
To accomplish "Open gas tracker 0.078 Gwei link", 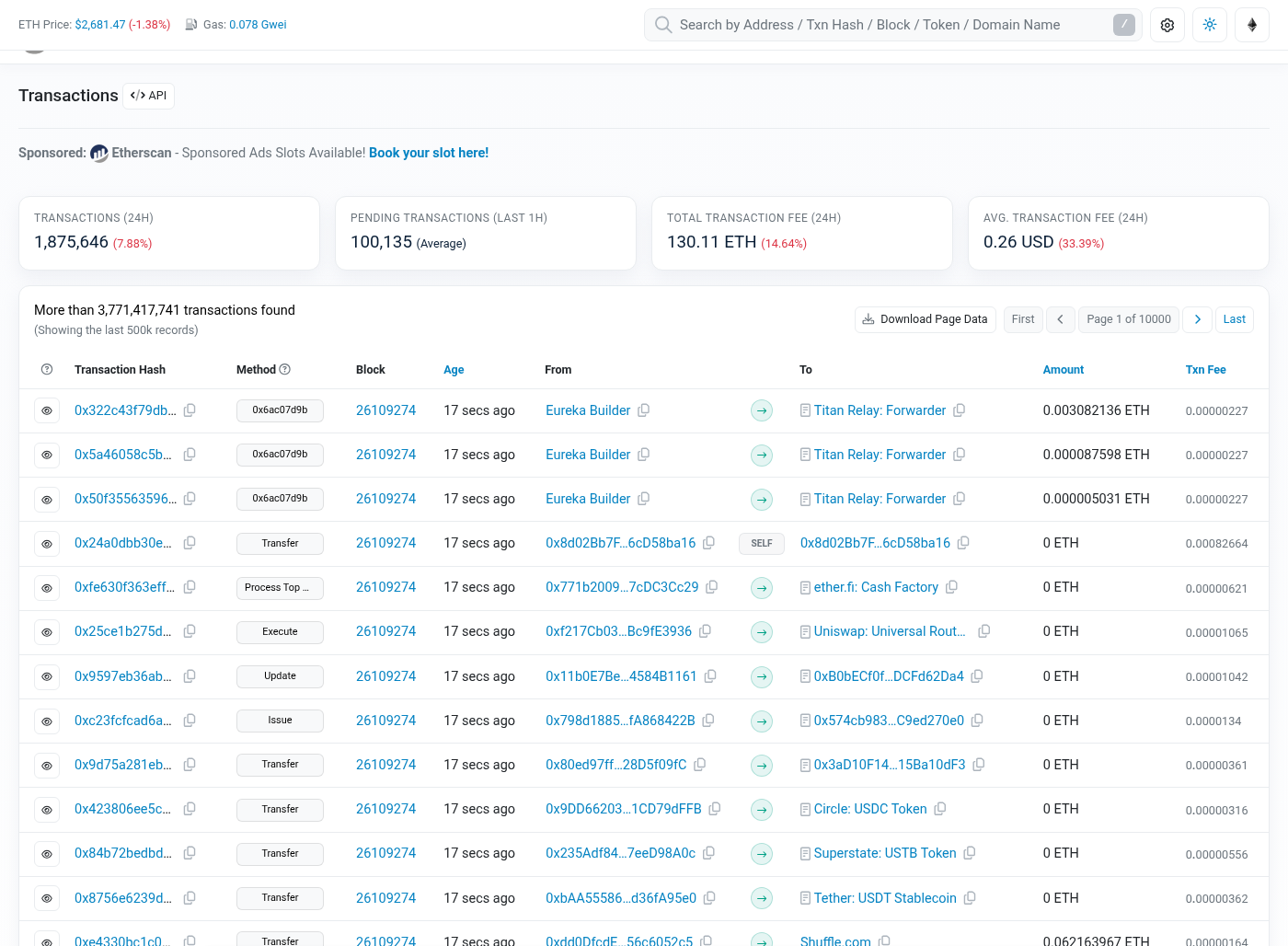I will coord(258,25).
